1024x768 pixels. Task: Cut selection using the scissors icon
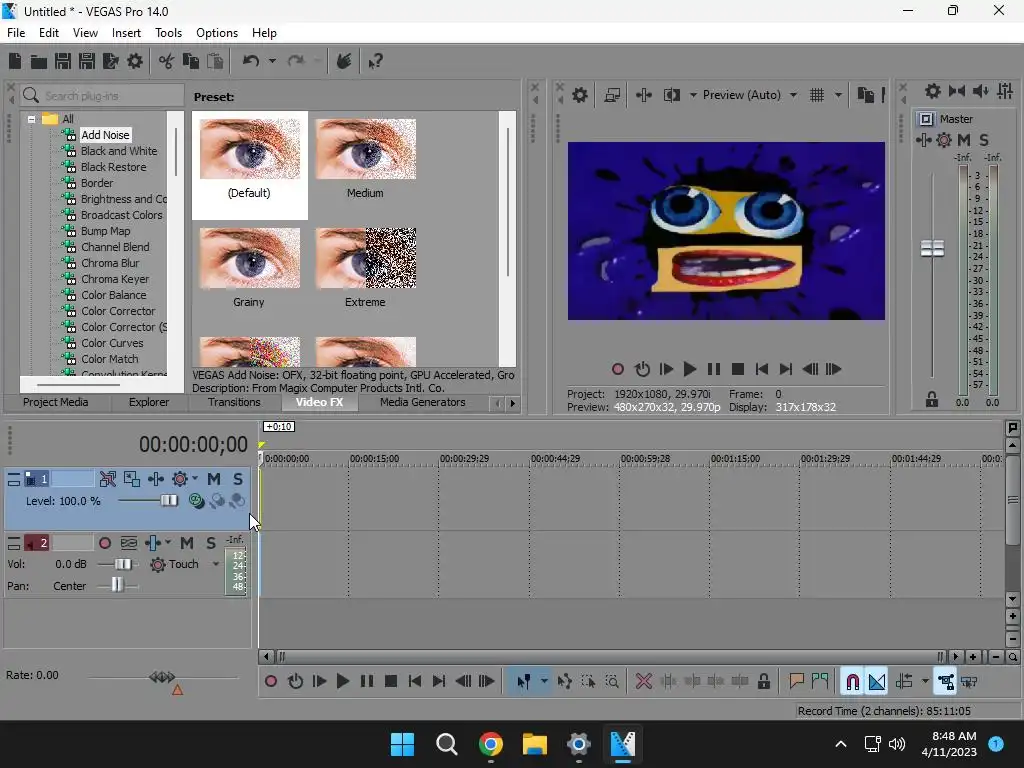[167, 61]
